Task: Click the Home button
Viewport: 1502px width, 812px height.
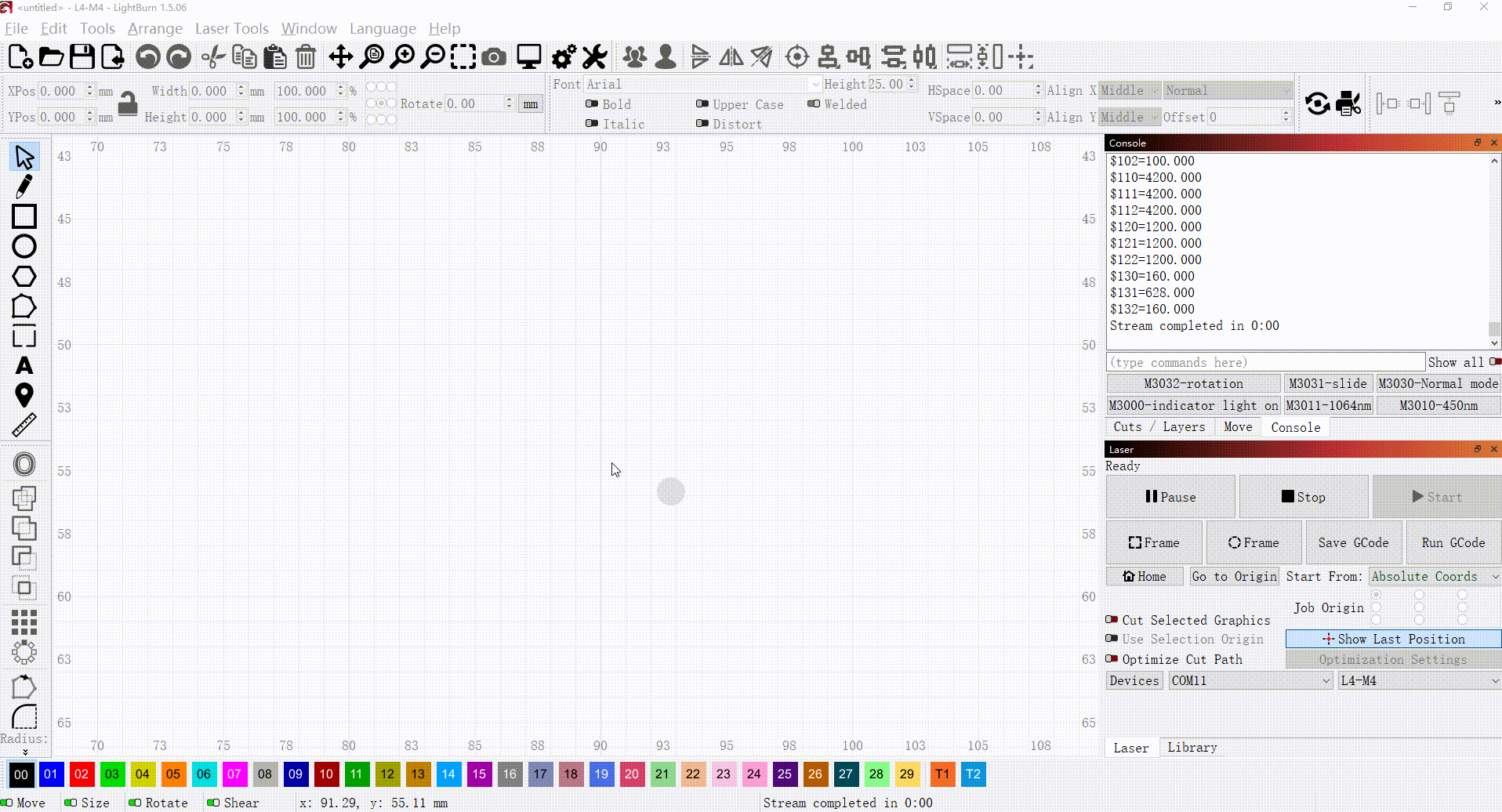Action: [1144, 576]
